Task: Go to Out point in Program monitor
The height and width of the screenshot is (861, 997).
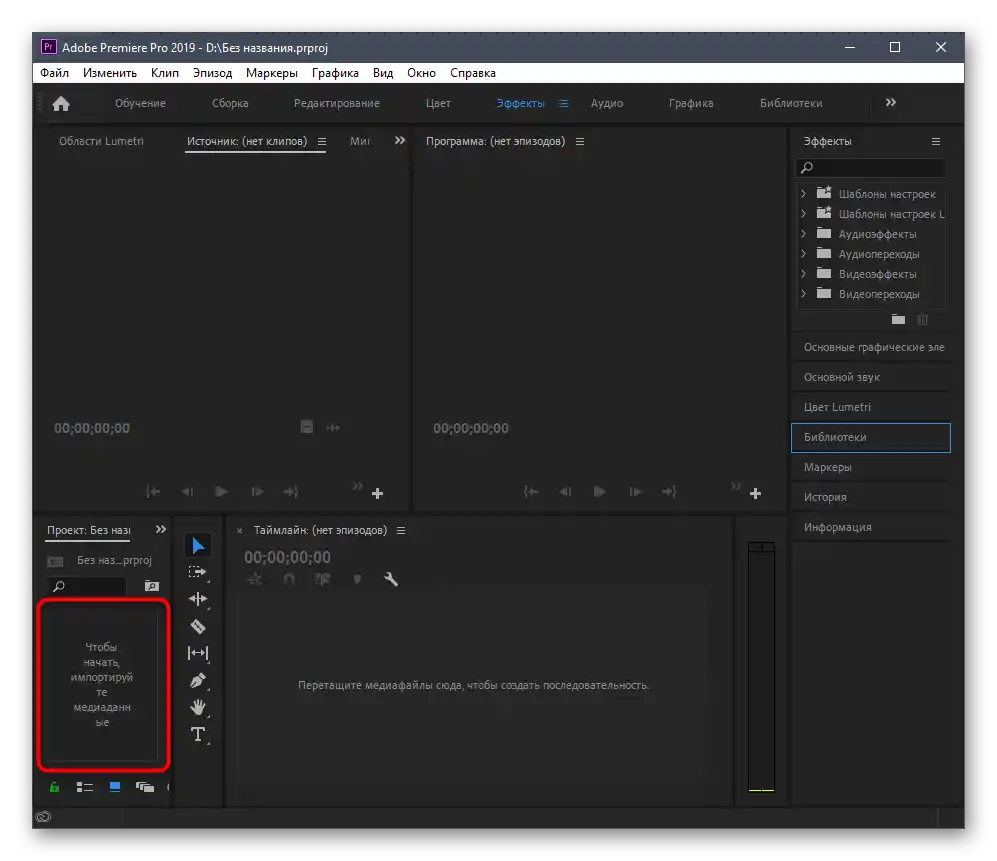Action: [669, 492]
